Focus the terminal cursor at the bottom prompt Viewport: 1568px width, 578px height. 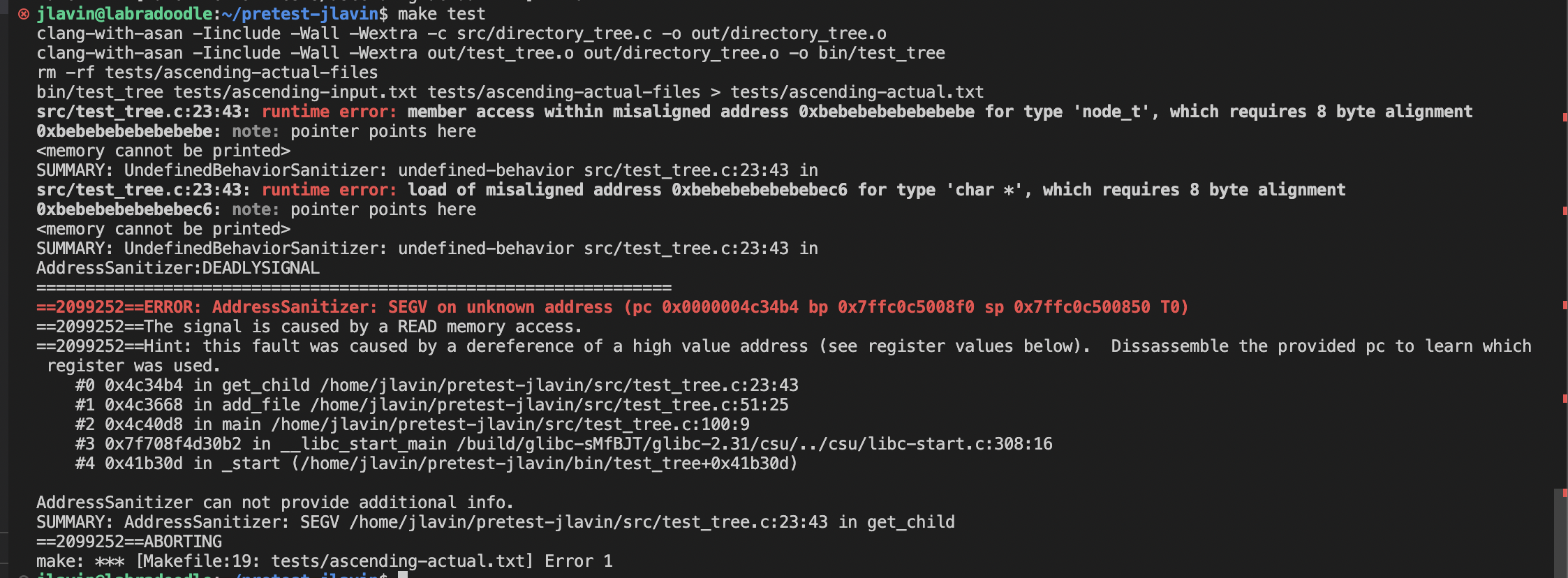[403, 575]
